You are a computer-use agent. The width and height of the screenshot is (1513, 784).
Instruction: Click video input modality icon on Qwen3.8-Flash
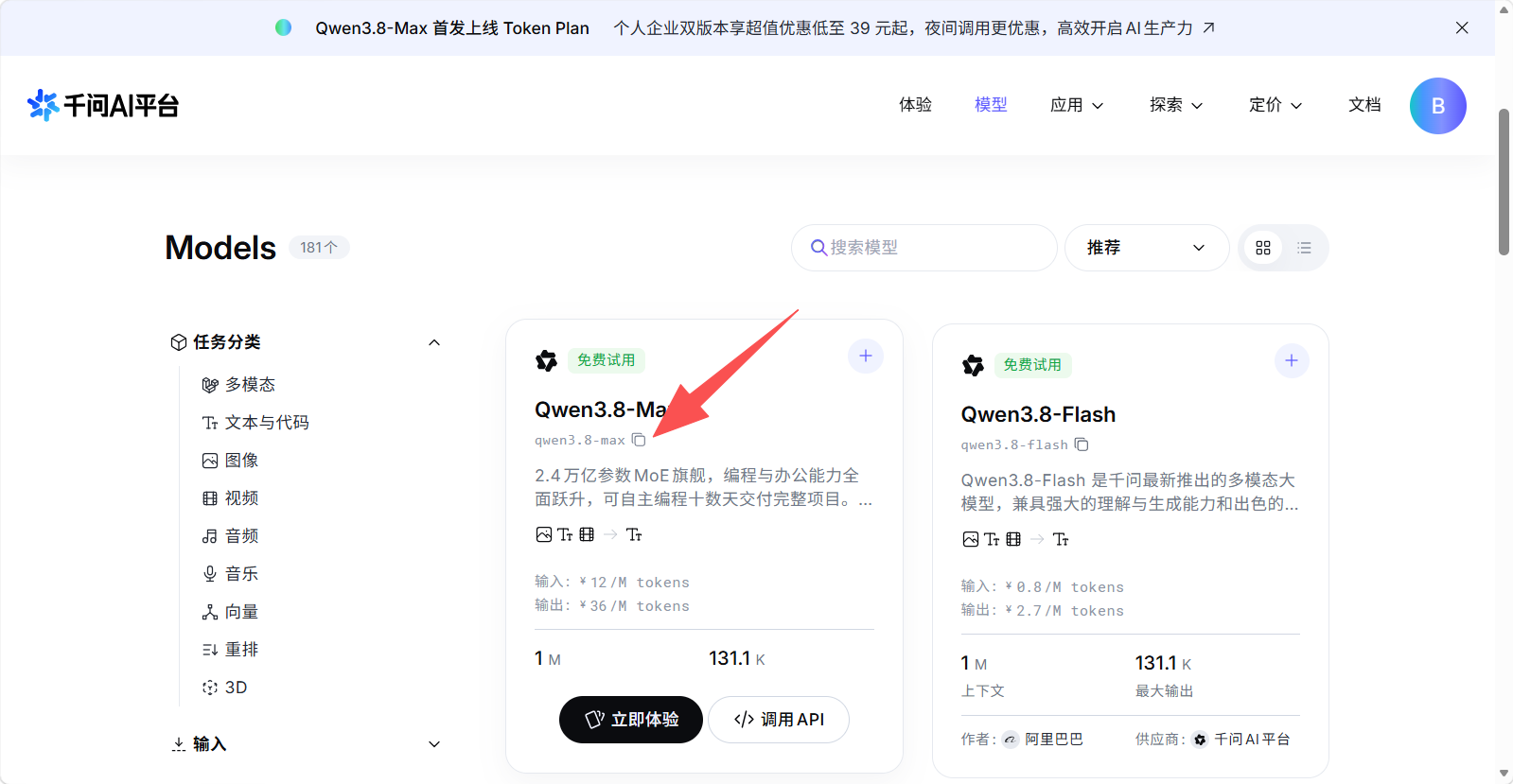(x=1013, y=539)
